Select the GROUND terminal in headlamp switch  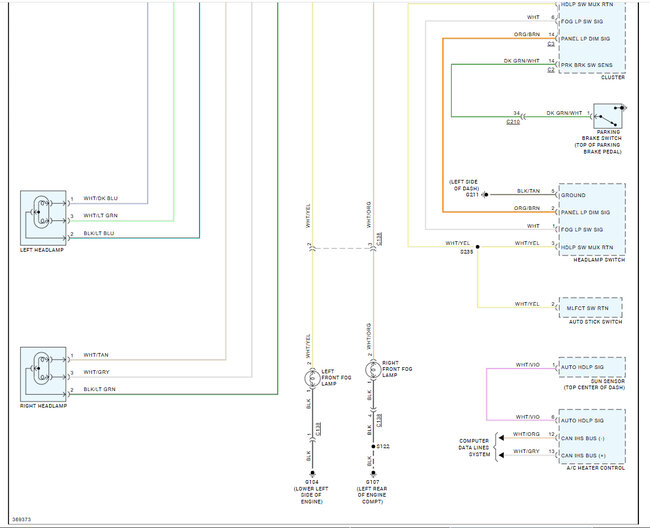click(x=573, y=195)
